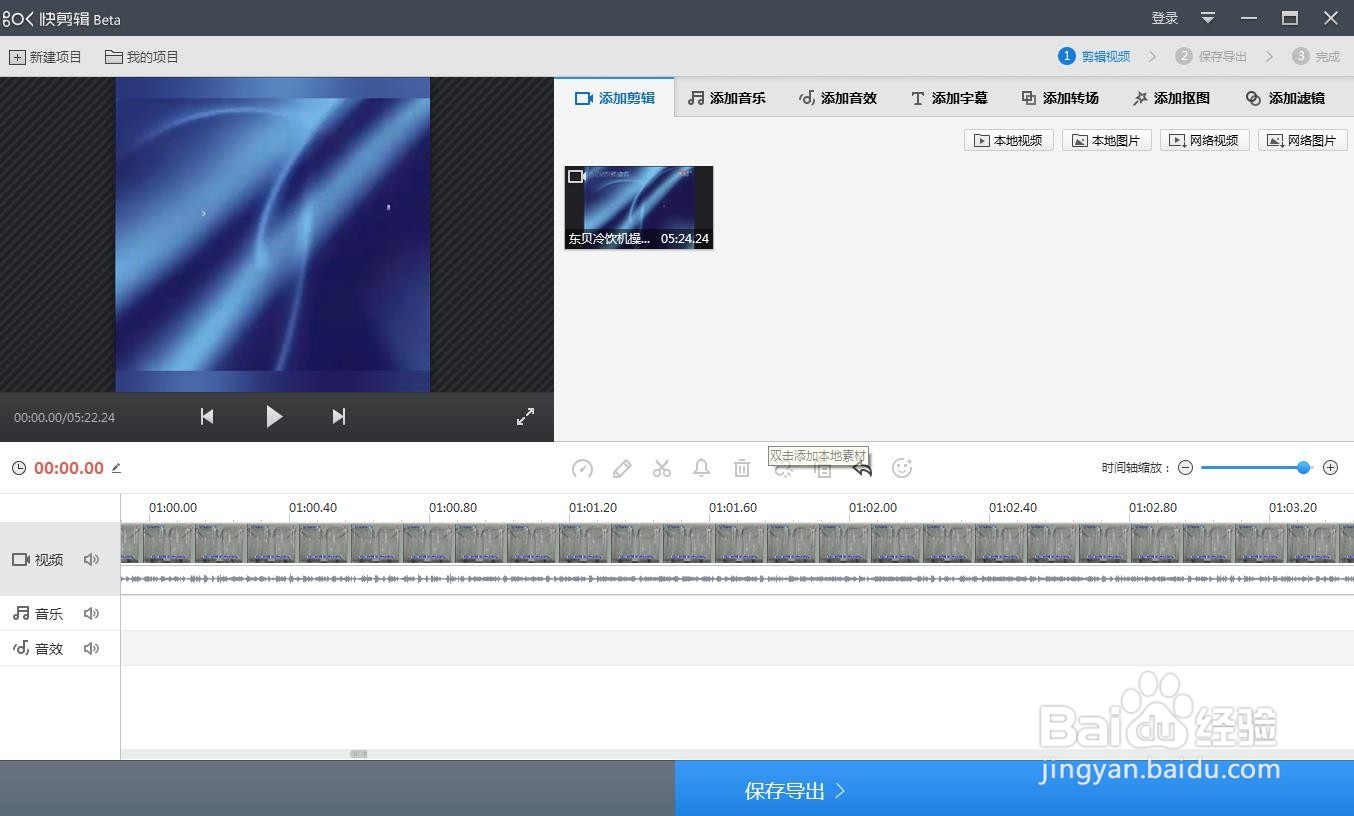Viewport: 1354px width, 816px height.
Task: Click the trash delete icon
Action: [742, 468]
